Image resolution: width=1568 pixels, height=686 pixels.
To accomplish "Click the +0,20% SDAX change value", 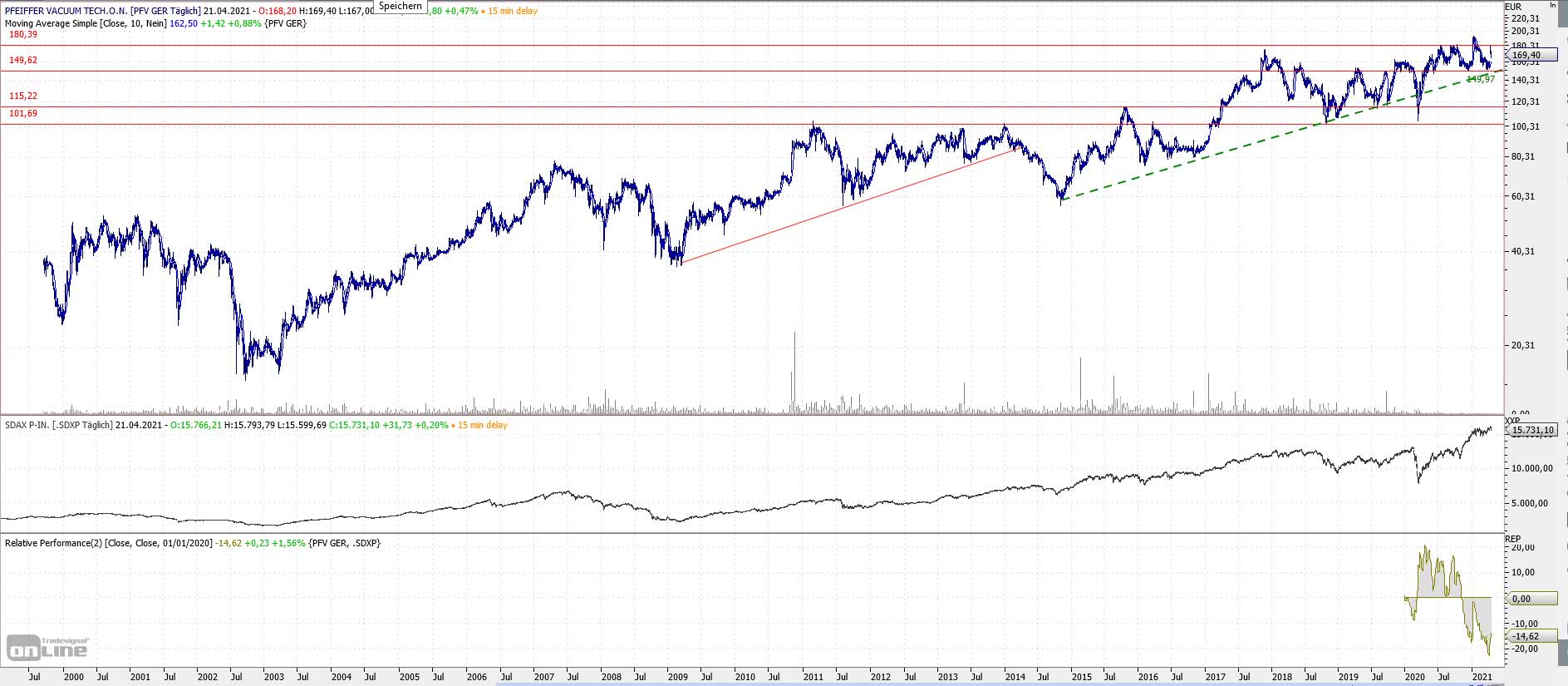I will click(x=431, y=425).
